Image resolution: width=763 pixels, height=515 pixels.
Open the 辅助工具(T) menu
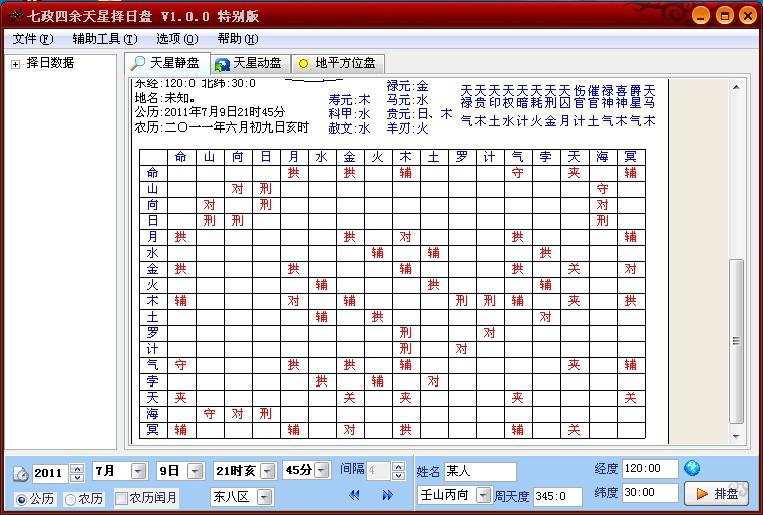click(105, 39)
